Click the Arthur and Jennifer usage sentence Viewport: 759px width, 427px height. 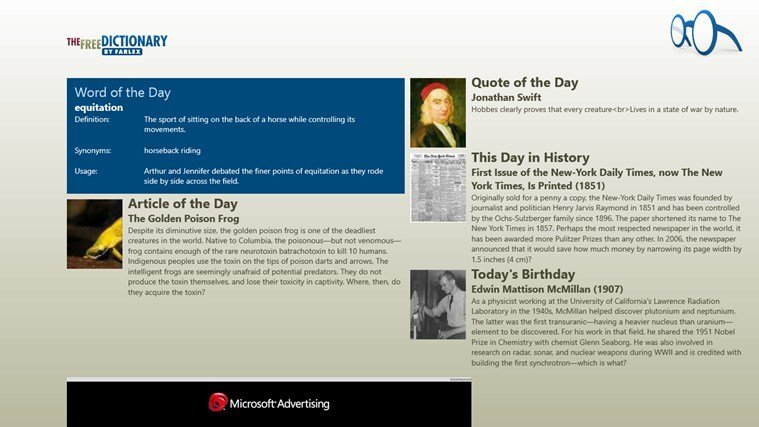pyautogui.click(x=263, y=176)
